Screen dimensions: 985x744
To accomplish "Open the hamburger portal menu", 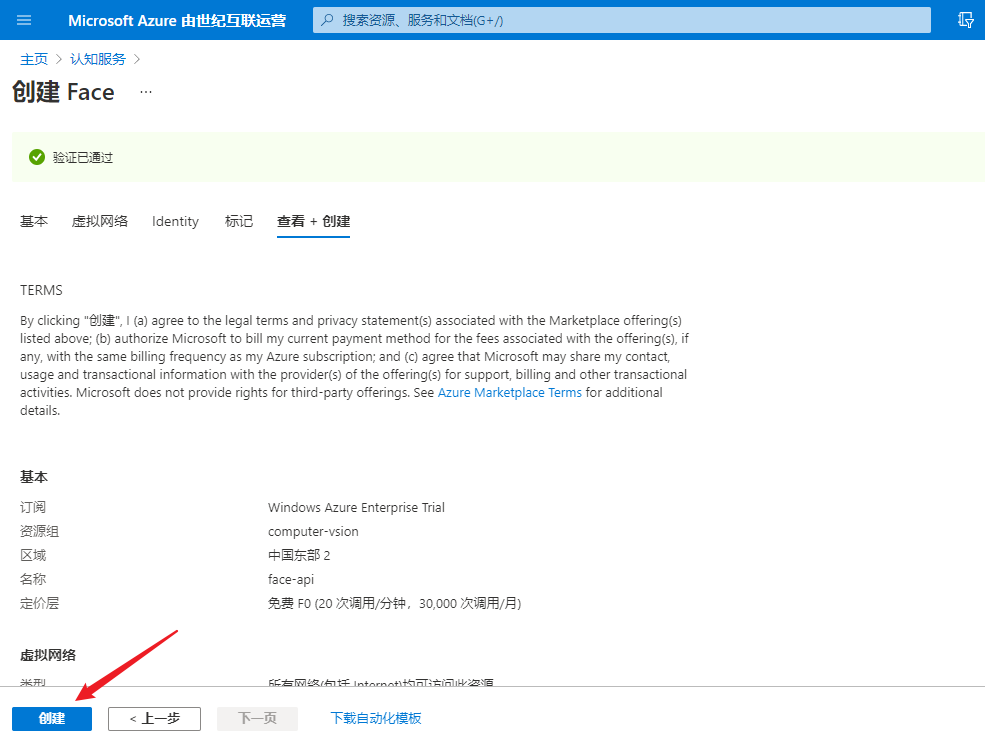I will pyautogui.click(x=24, y=20).
